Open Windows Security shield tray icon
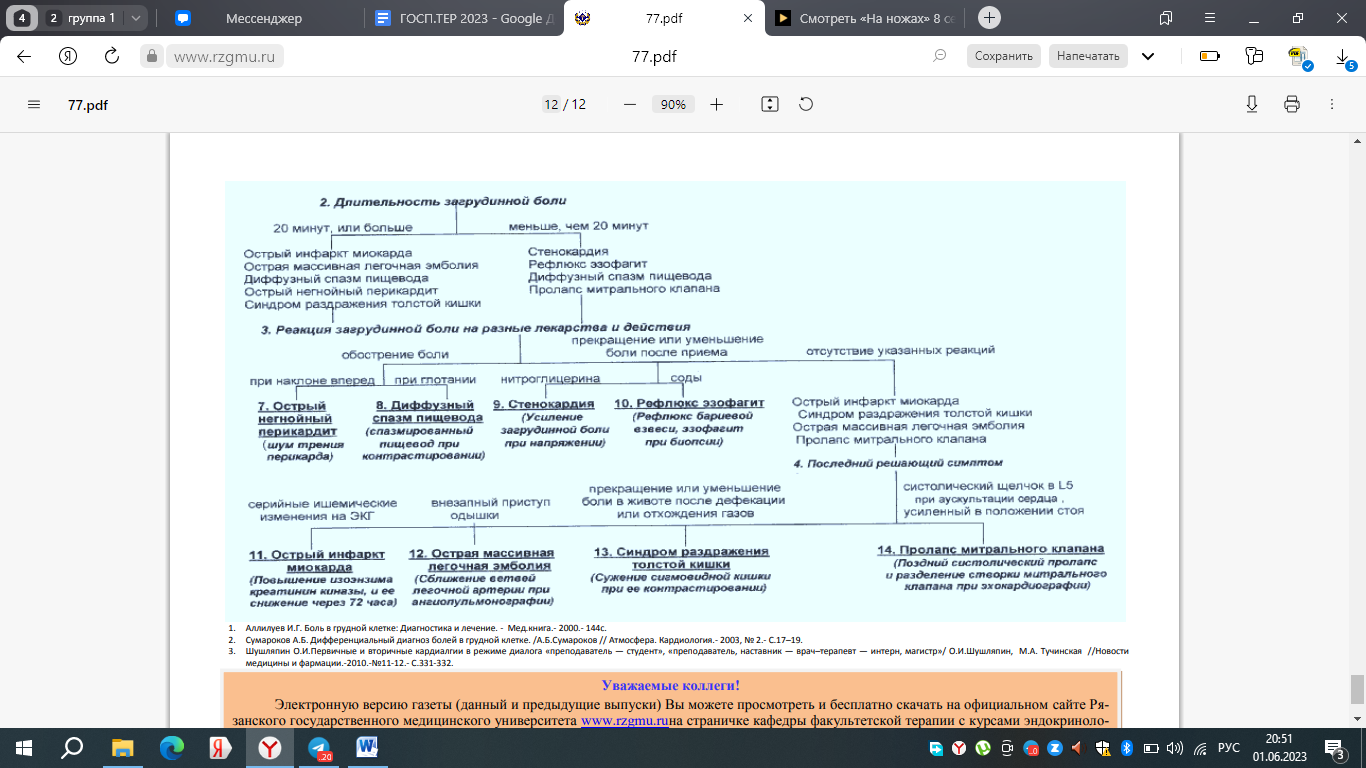This screenshot has width=1366, height=768. [x=1101, y=747]
